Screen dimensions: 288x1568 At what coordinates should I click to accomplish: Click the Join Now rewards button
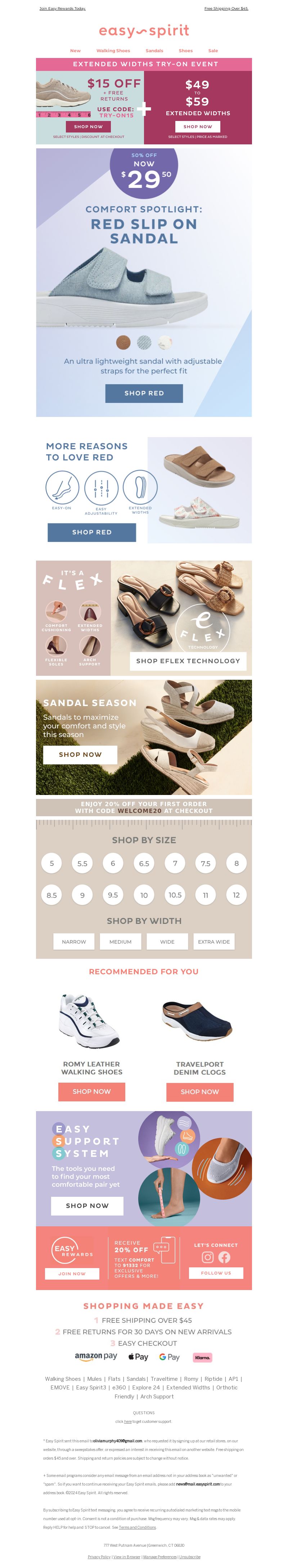pyautogui.click(x=72, y=1273)
